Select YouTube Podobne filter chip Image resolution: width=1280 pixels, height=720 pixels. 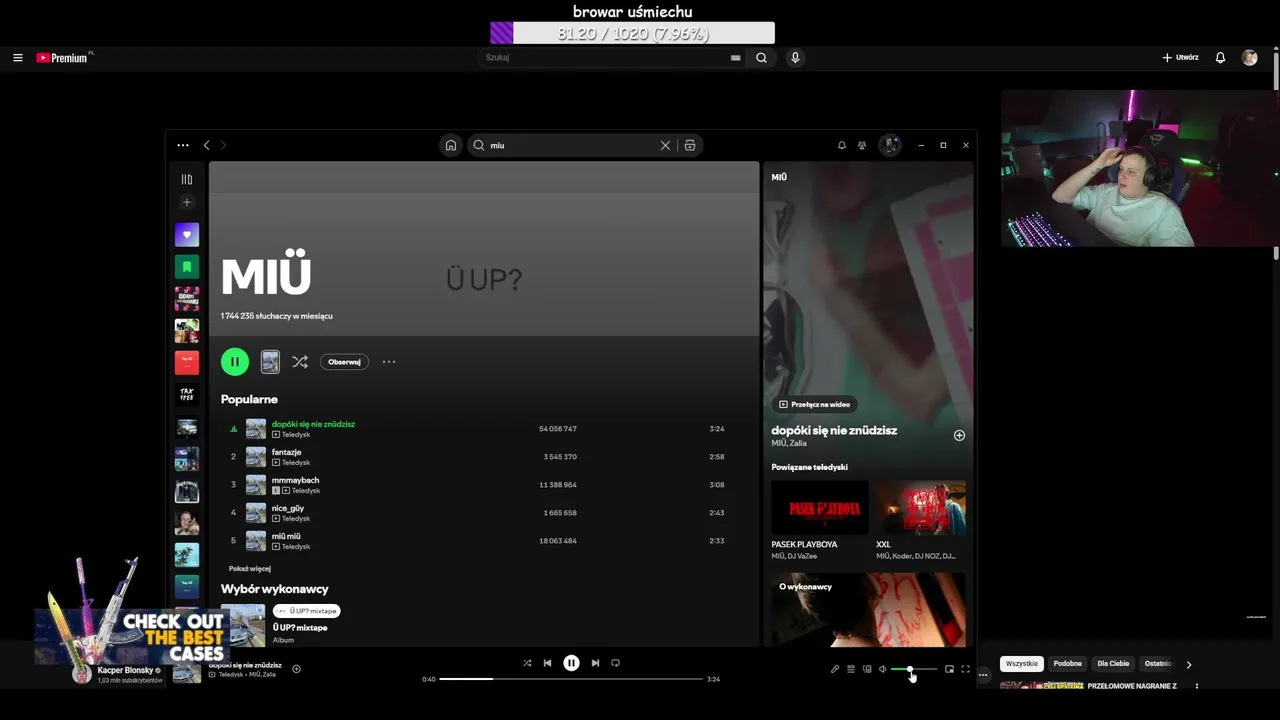pyautogui.click(x=1067, y=664)
